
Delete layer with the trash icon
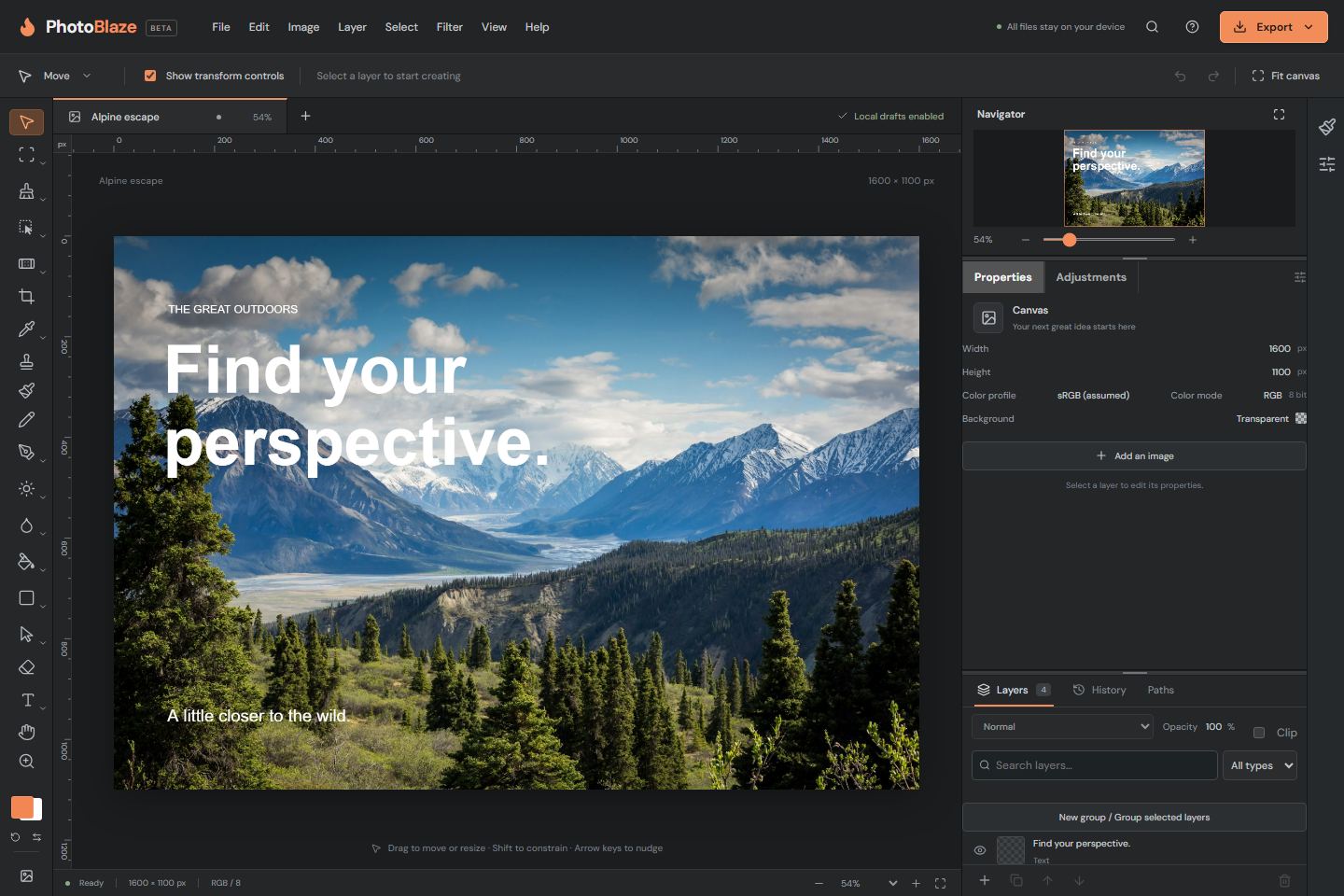click(x=1284, y=880)
